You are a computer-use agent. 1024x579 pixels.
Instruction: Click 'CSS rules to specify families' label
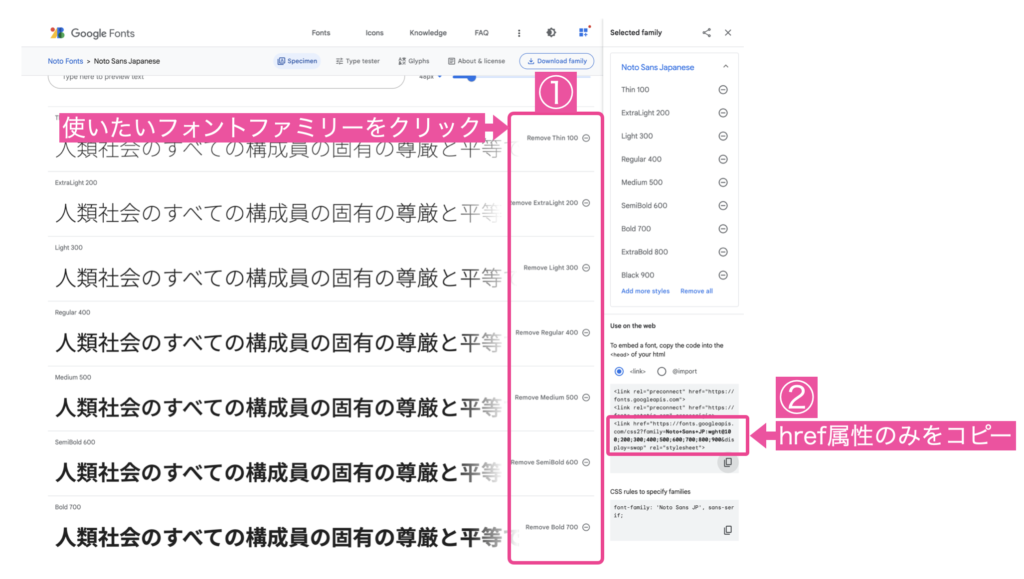[x=650, y=492]
